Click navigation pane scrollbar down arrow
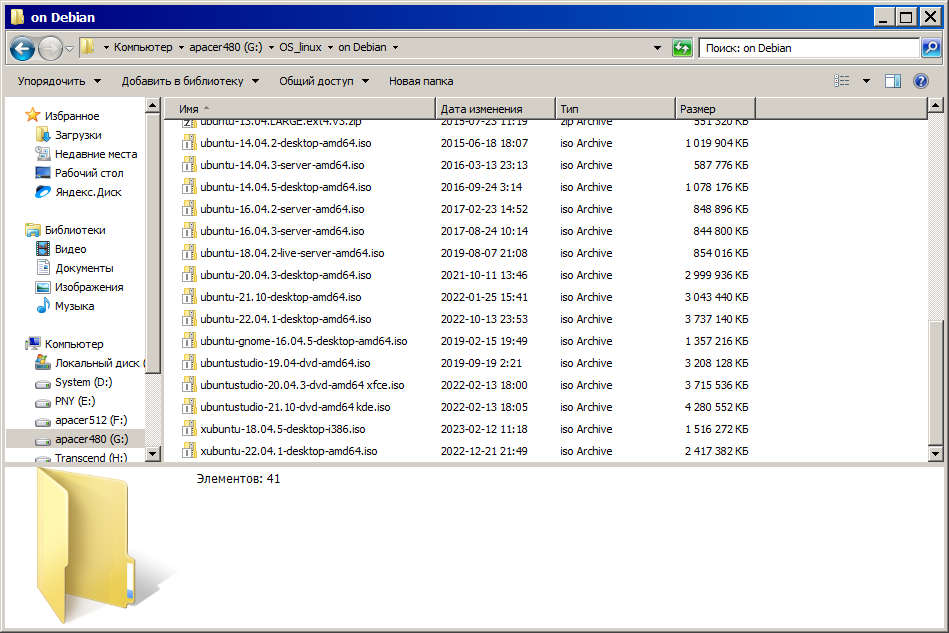The height and width of the screenshot is (633, 949). [153, 453]
